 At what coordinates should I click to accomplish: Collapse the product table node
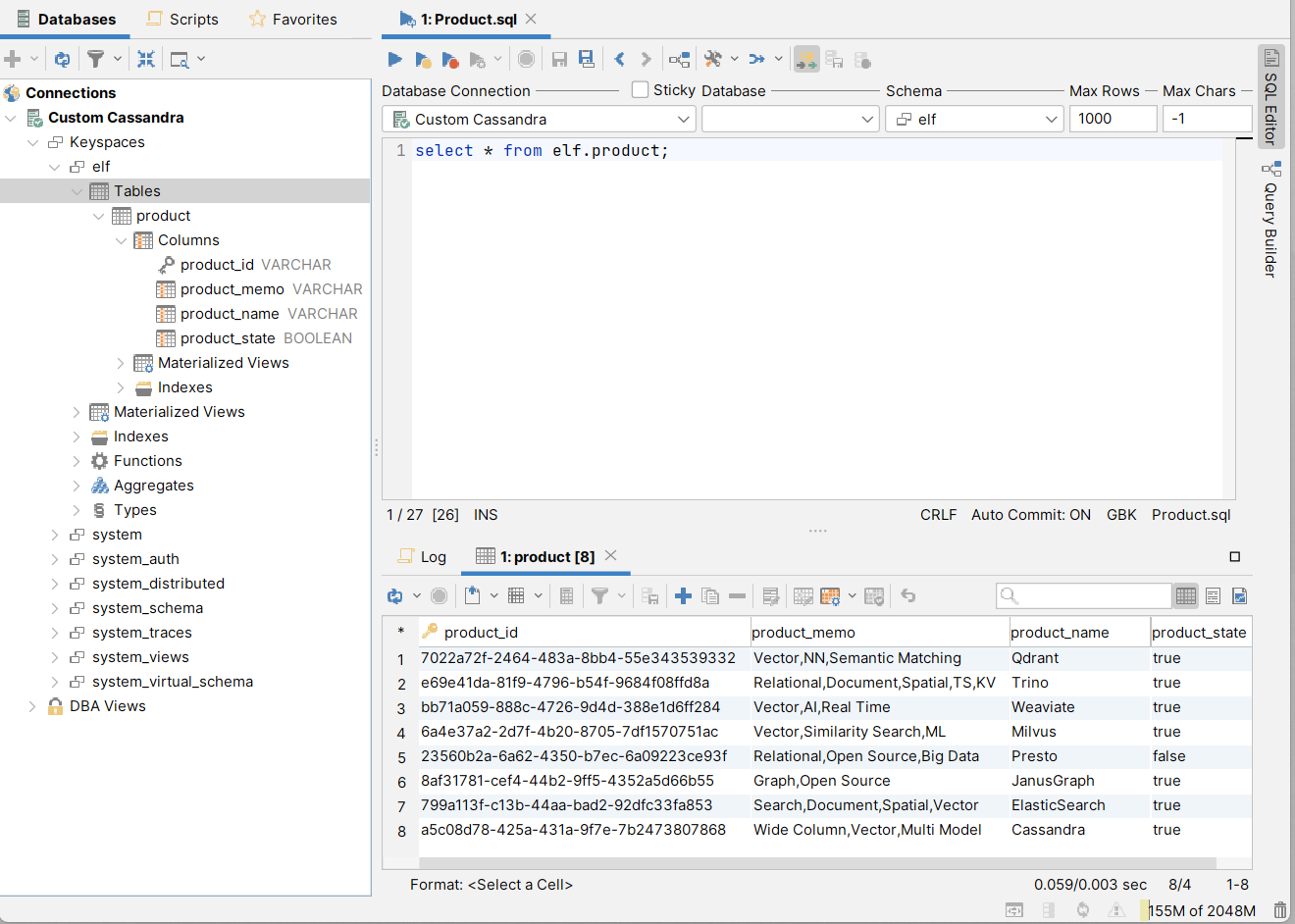(x=98, y=216)
